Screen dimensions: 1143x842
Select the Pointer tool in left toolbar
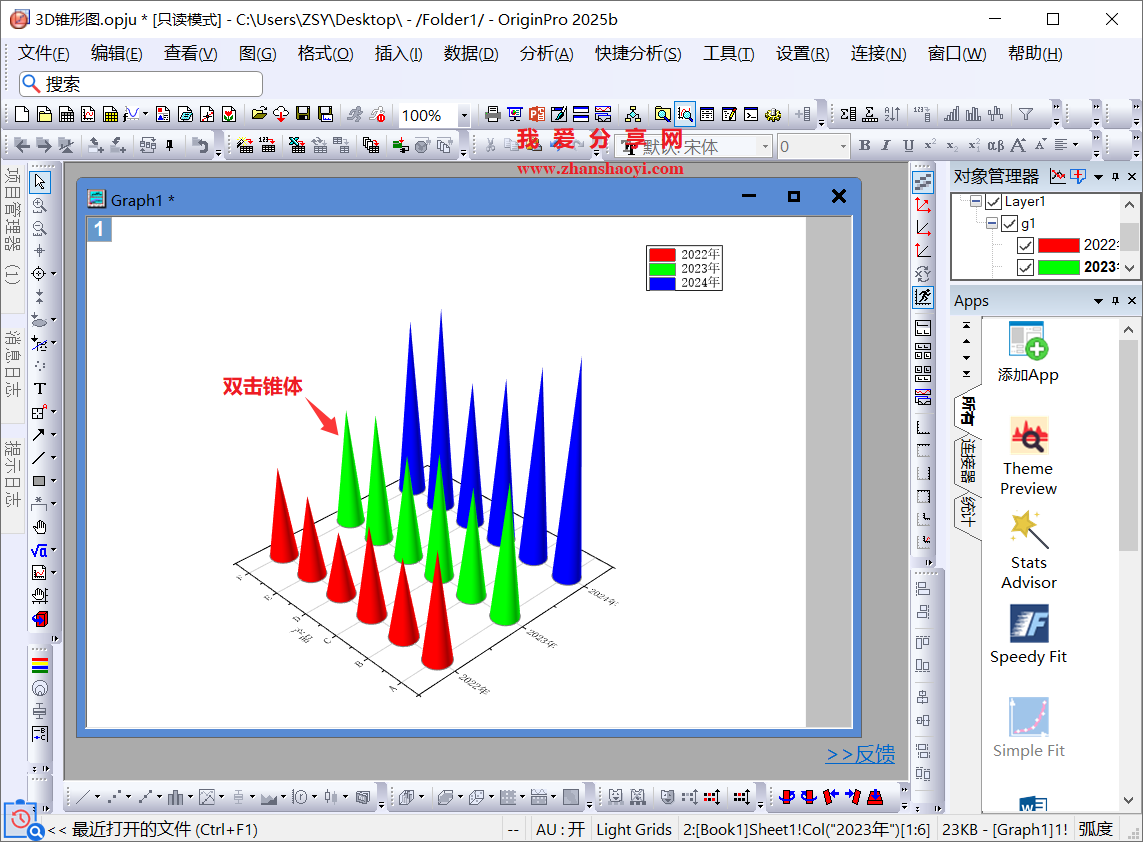(x=39, y=182)
